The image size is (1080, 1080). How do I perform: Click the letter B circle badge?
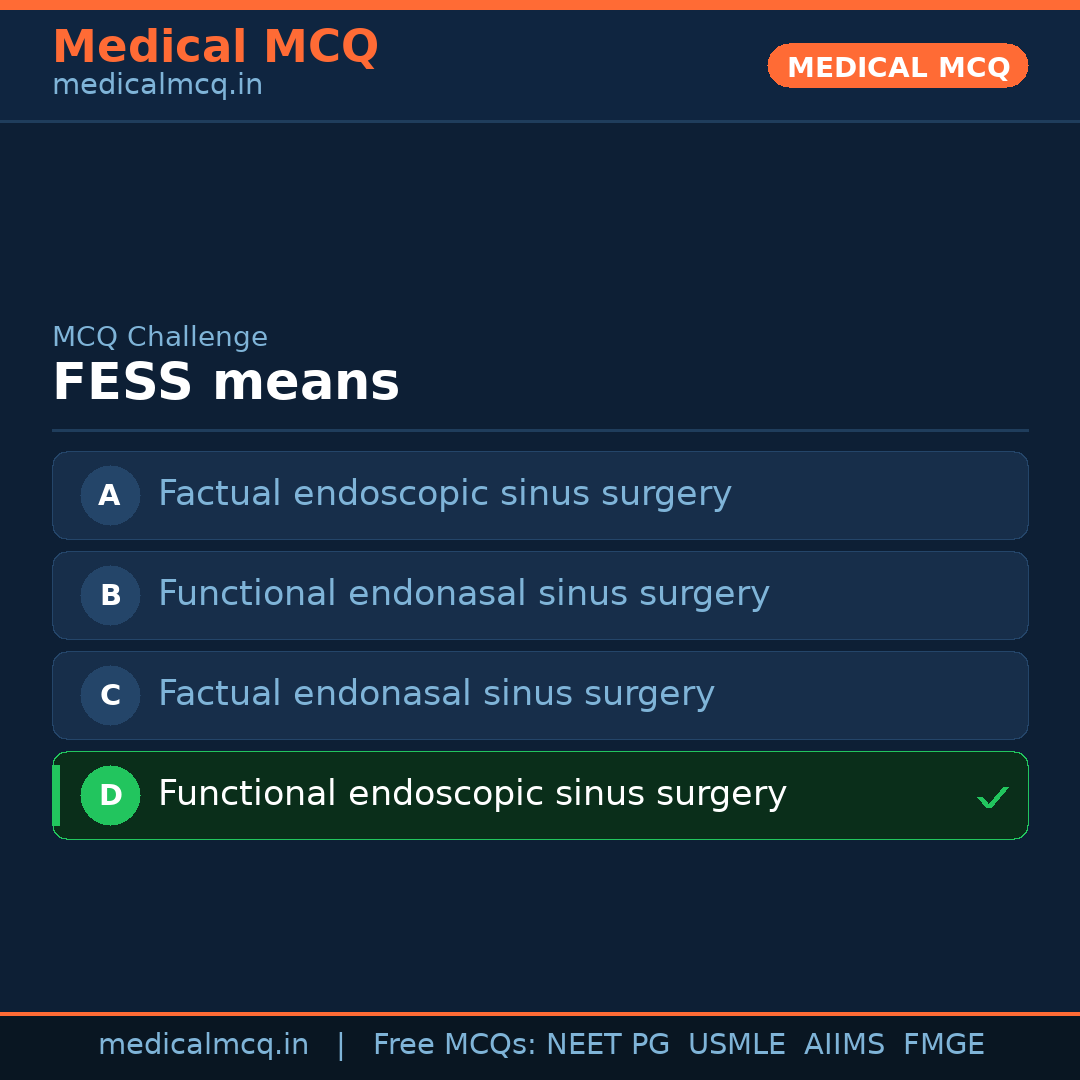point(110,595)
